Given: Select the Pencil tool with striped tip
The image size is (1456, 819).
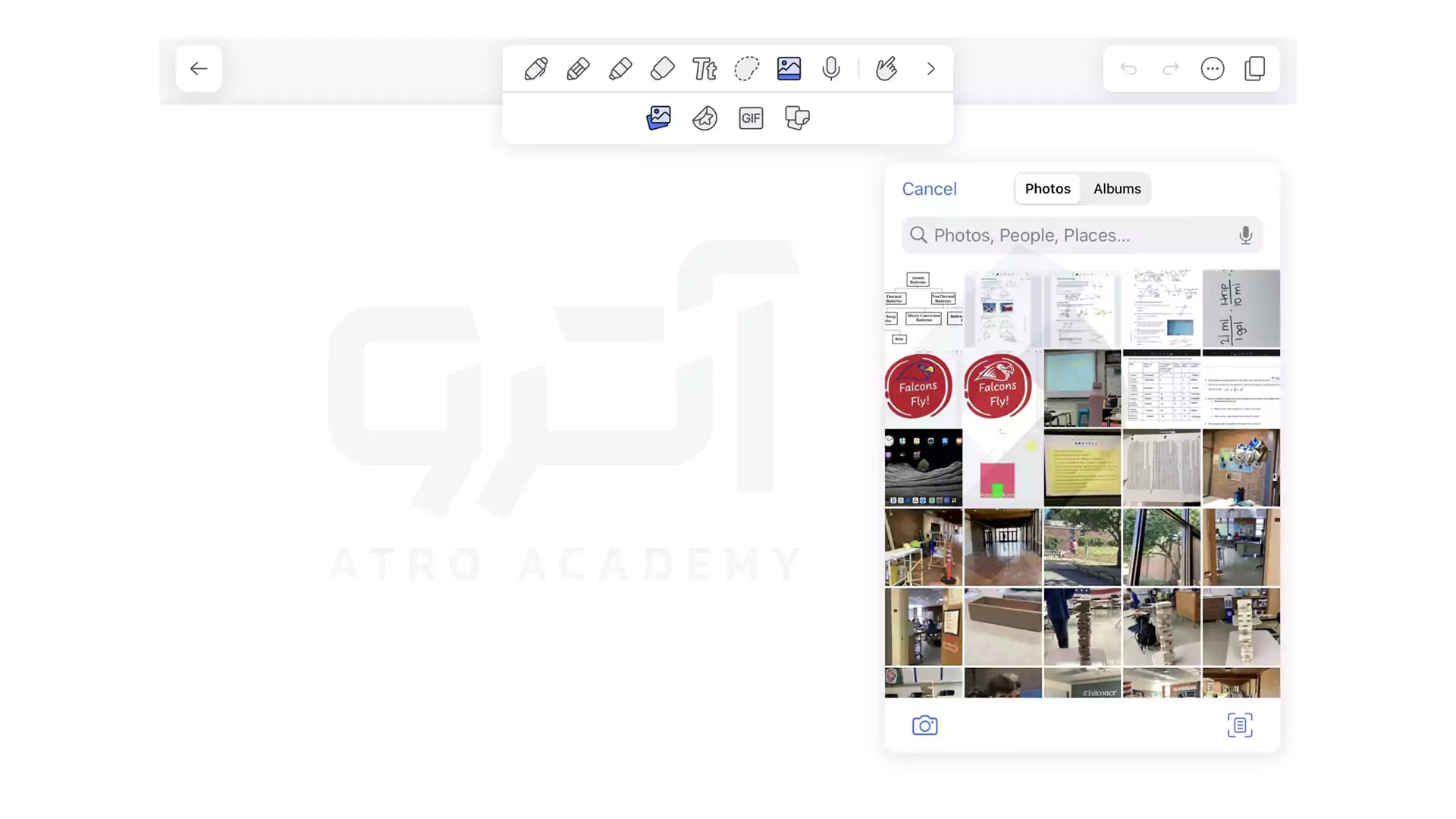Looking at the screenshot, I should (x=578, y=69).
